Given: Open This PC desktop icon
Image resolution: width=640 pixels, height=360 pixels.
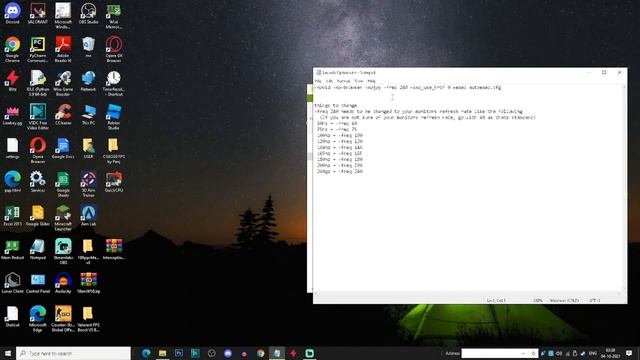Looking at the screenshot, I should pyautogui.click(x=88, y=114).
